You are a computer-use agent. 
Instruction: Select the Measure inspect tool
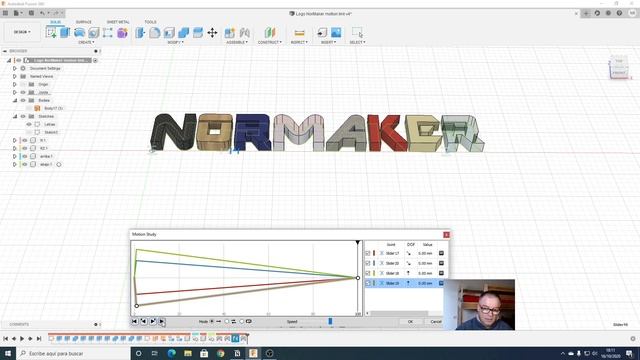(x=299, y=32)
